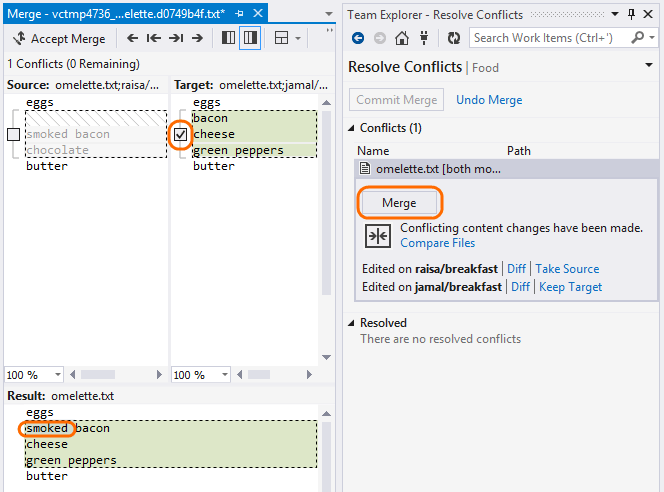Image resolution: width=664 pixels, height=492 pixels.
Task: Click the view layout icon
Action: tap(281, 38)
